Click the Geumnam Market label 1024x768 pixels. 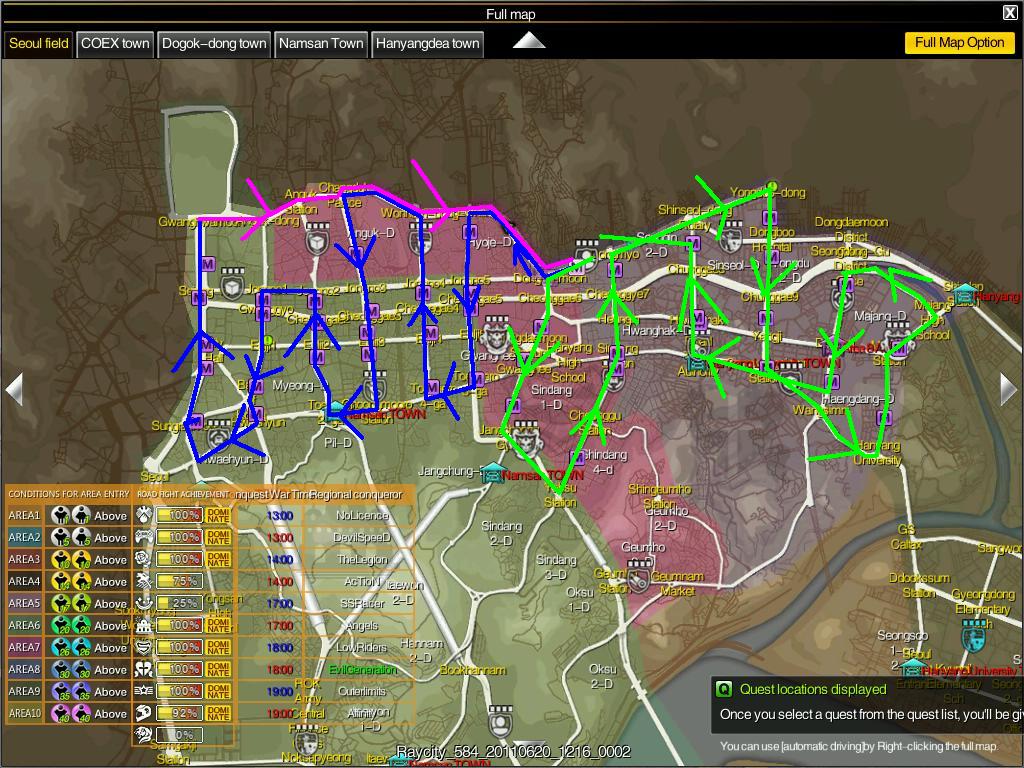677,583
